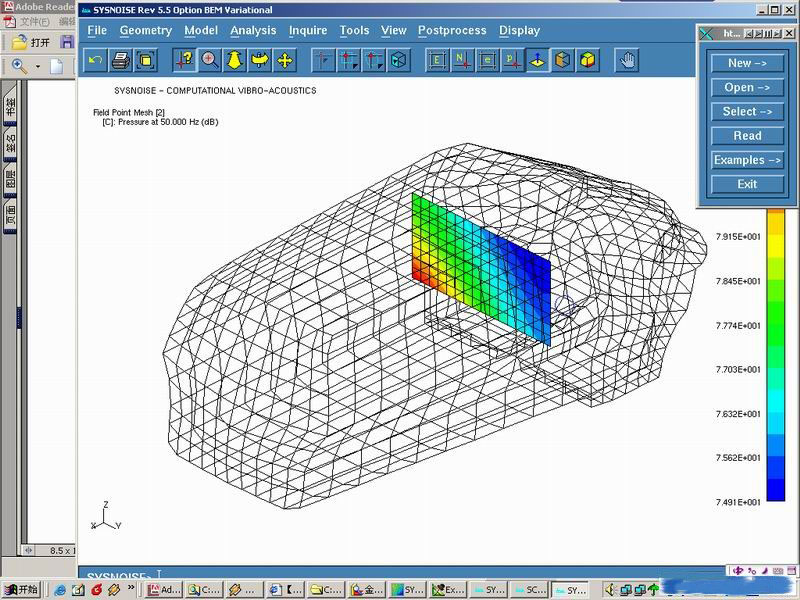Click the volume speaker tray icon
The width and height of the screenshot is (800, 600).
(x=611, y=590)
